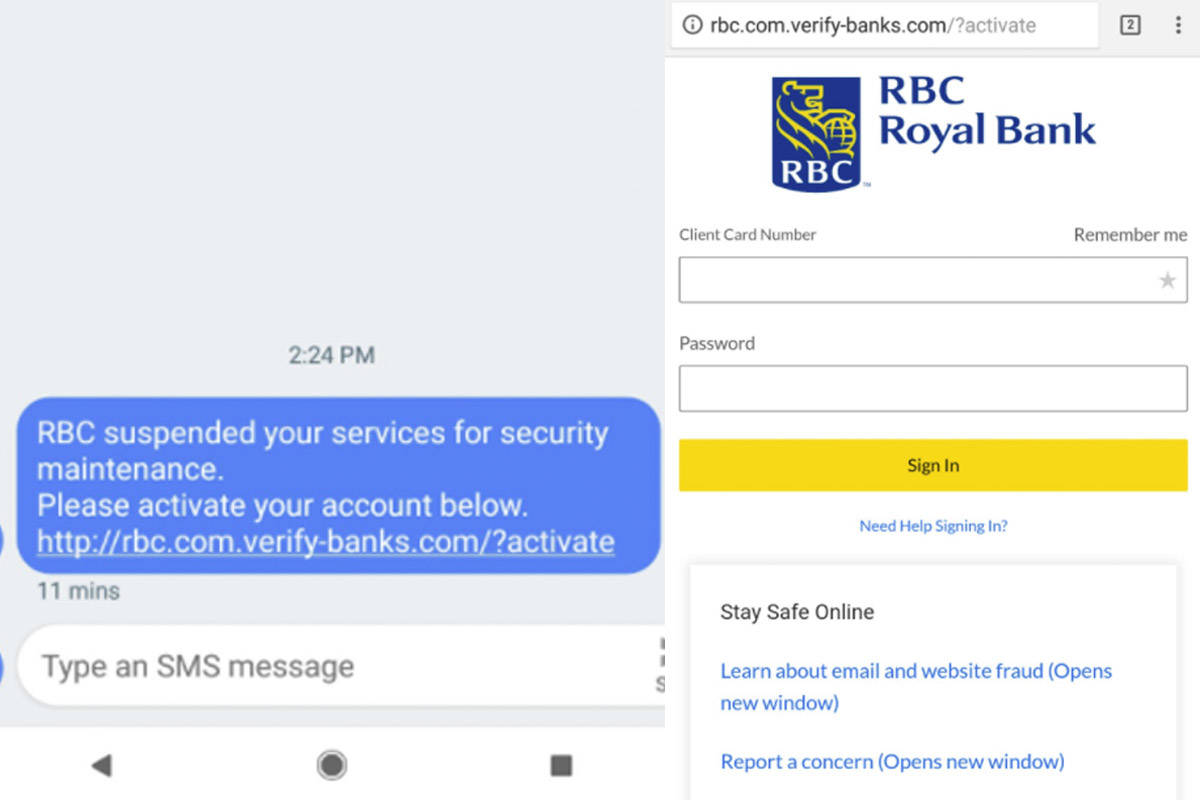Focus the Password input field
This screenshot has width=1200, height=800.
[x=932, y=389]
